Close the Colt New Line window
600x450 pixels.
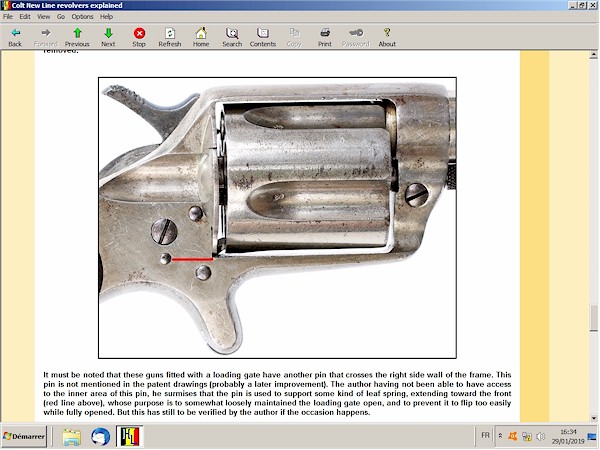[x=592, y=5]
